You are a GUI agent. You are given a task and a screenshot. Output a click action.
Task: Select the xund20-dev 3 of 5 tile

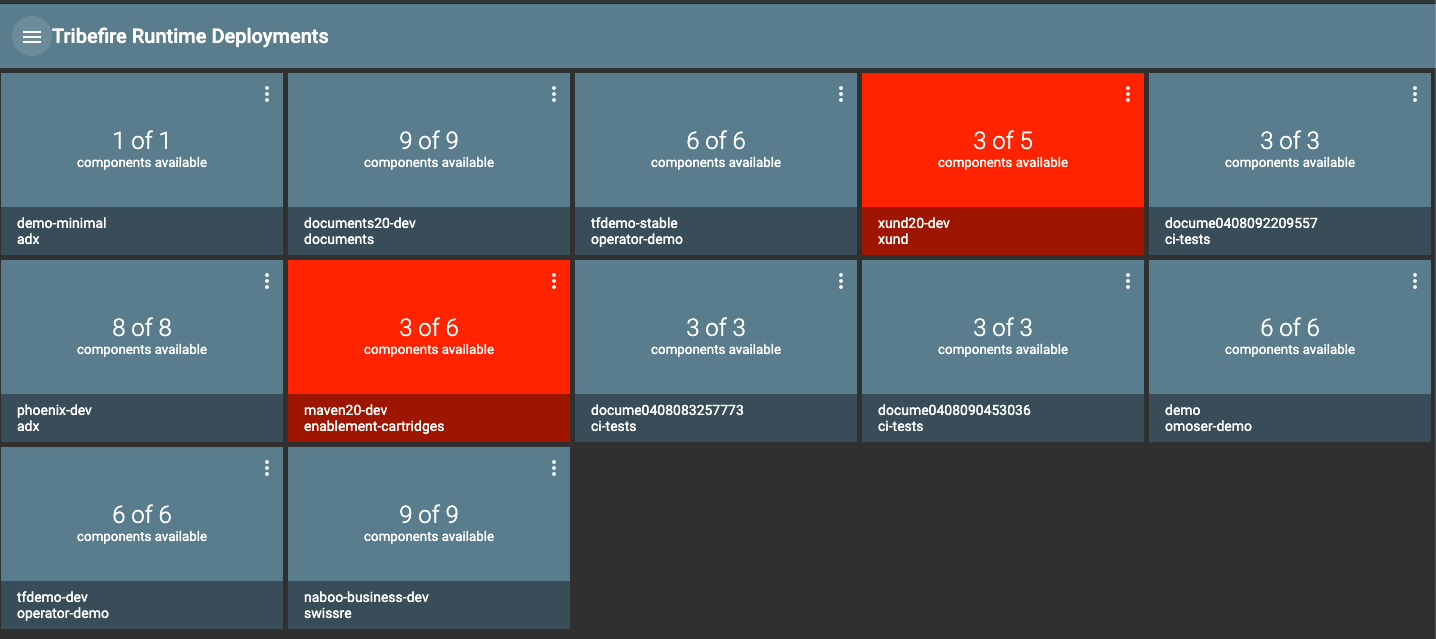click(x=1002, y=148)
